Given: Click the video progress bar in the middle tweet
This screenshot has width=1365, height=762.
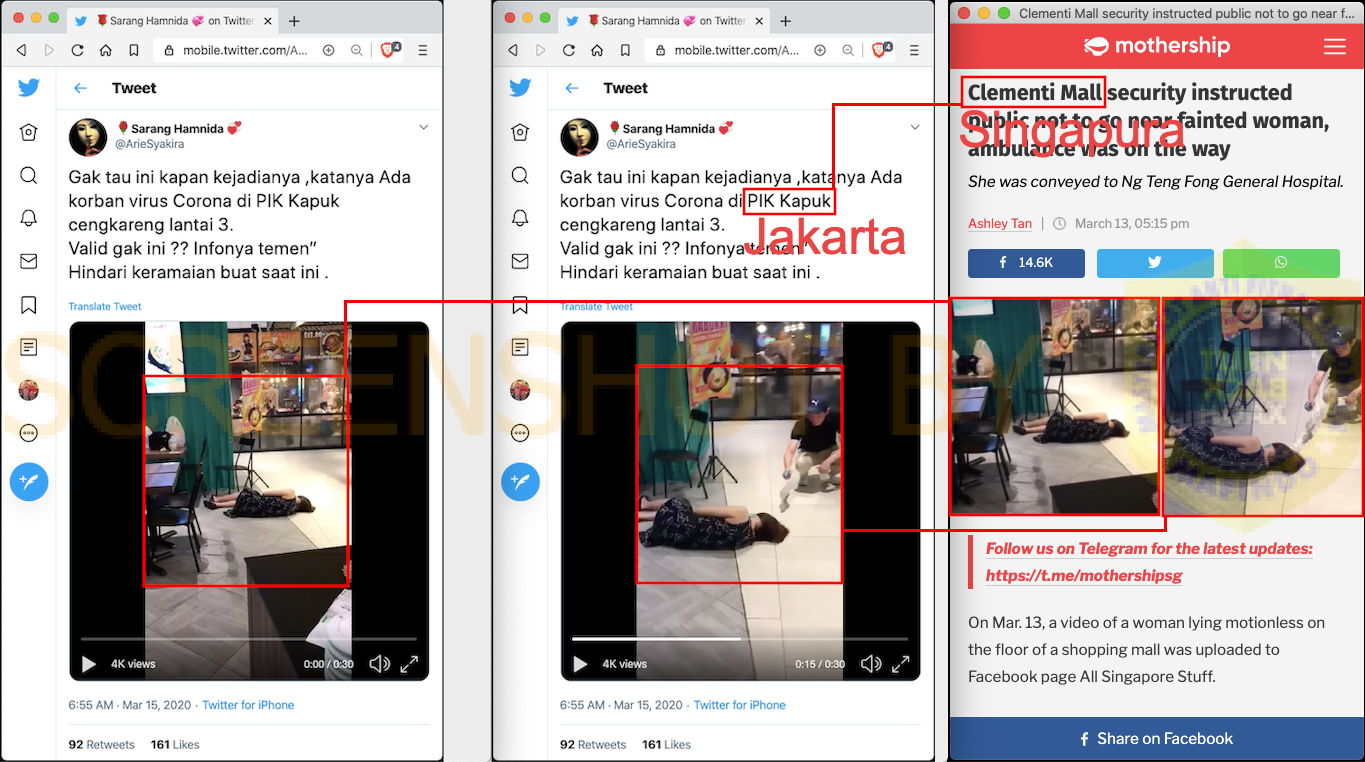Looking at the screenshot, I should [x=739, y=638].
